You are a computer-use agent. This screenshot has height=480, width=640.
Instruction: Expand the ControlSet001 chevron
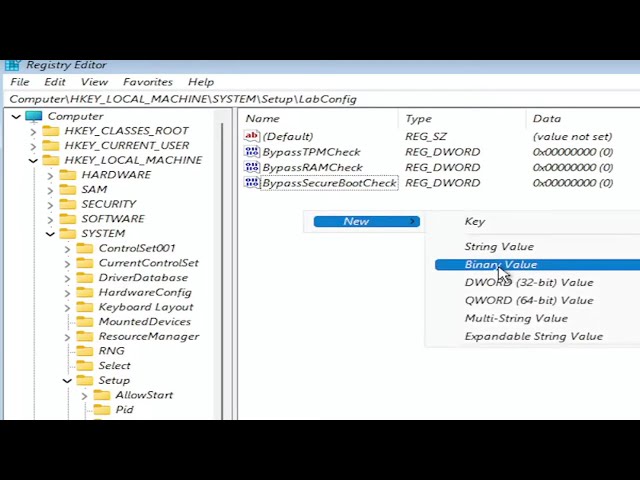(67, 249)
